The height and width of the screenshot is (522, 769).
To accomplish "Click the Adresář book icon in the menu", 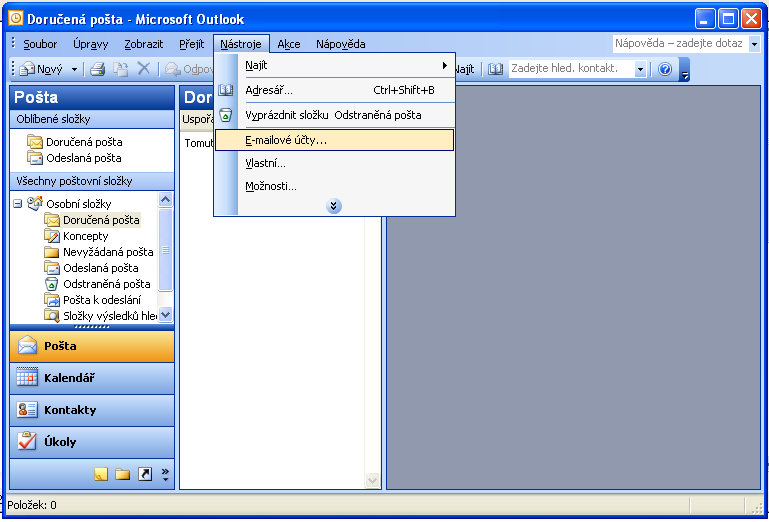I will pos(226,90).
